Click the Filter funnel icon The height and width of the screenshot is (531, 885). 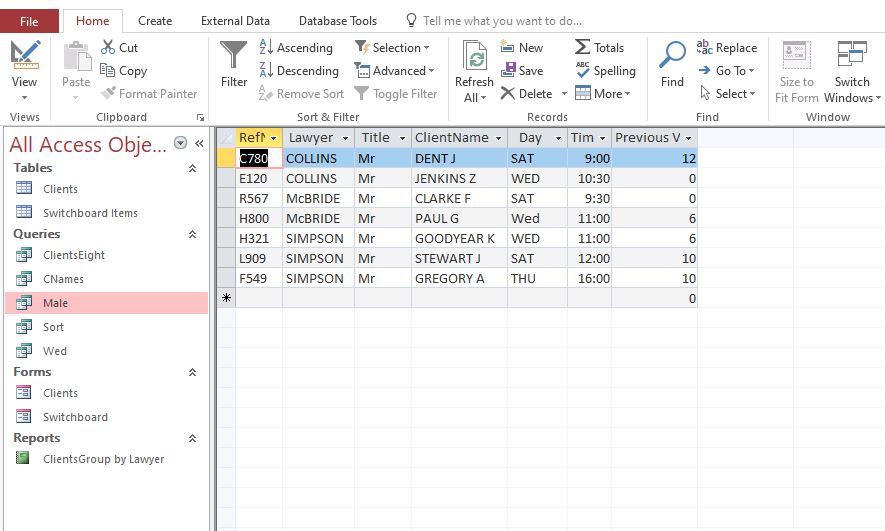click(234, 58)
